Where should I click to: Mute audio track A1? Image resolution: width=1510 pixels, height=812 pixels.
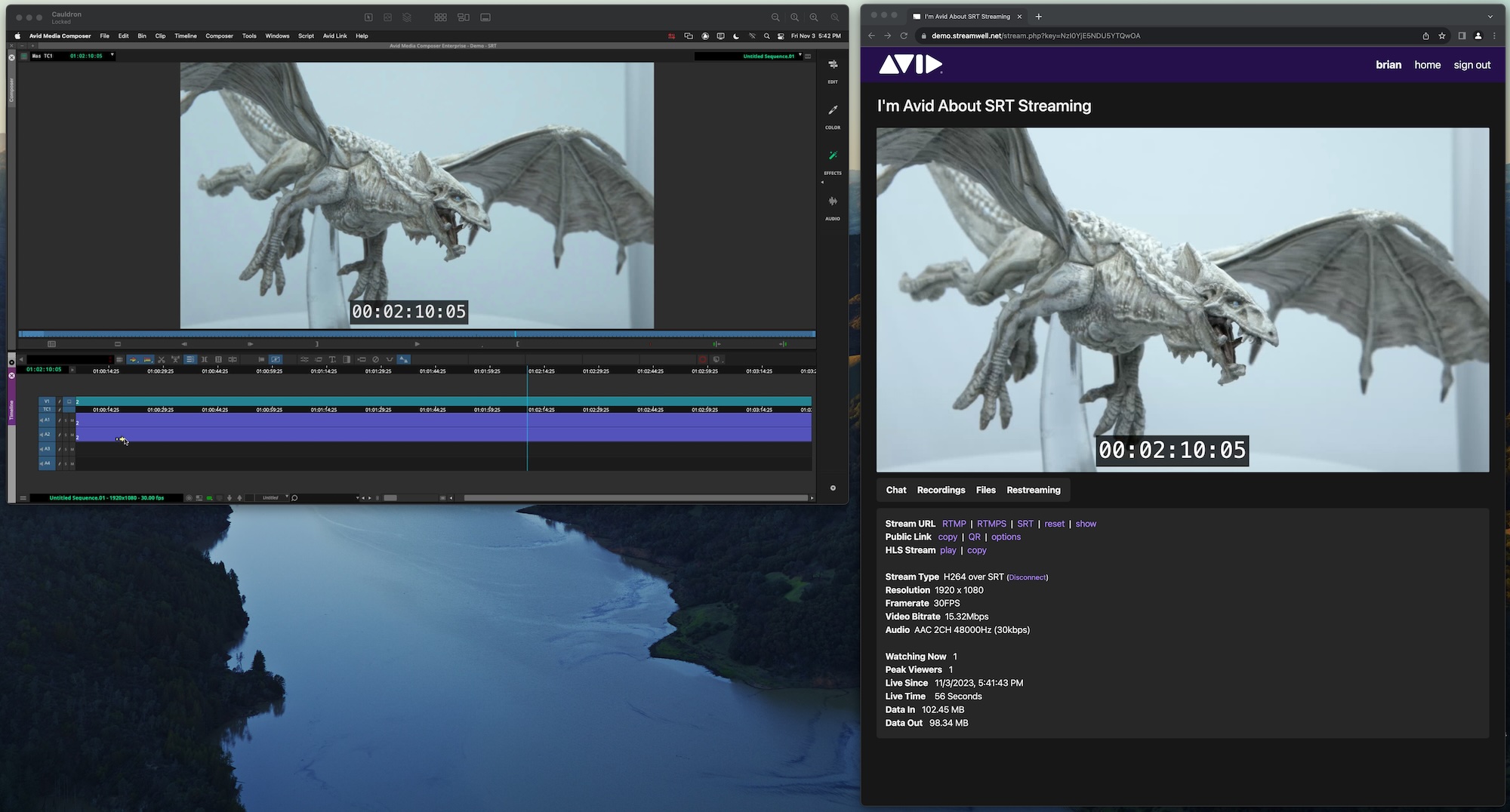[x=72, y=420]
